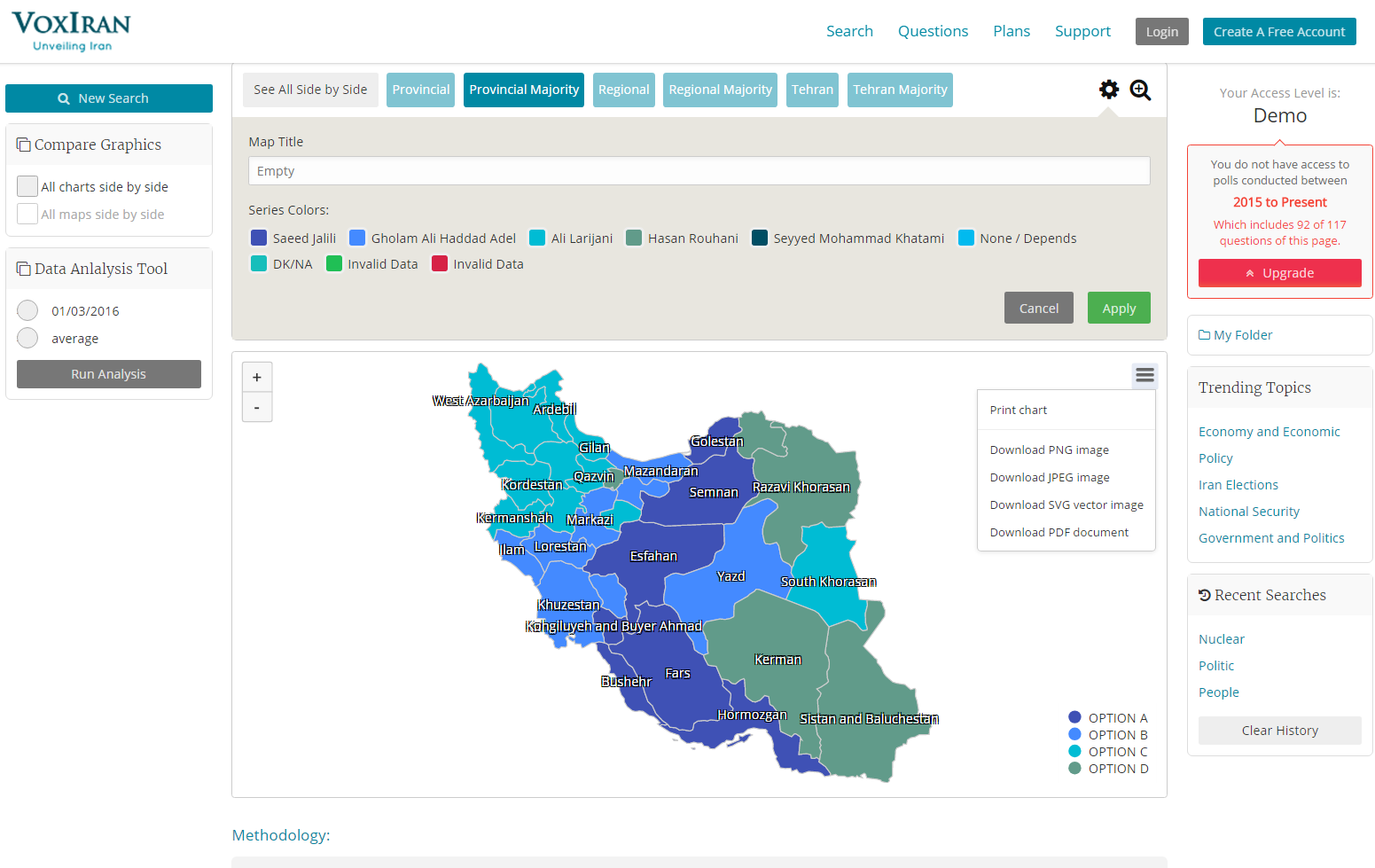
Task: Select the average radio option
Action: click(27, 338)
